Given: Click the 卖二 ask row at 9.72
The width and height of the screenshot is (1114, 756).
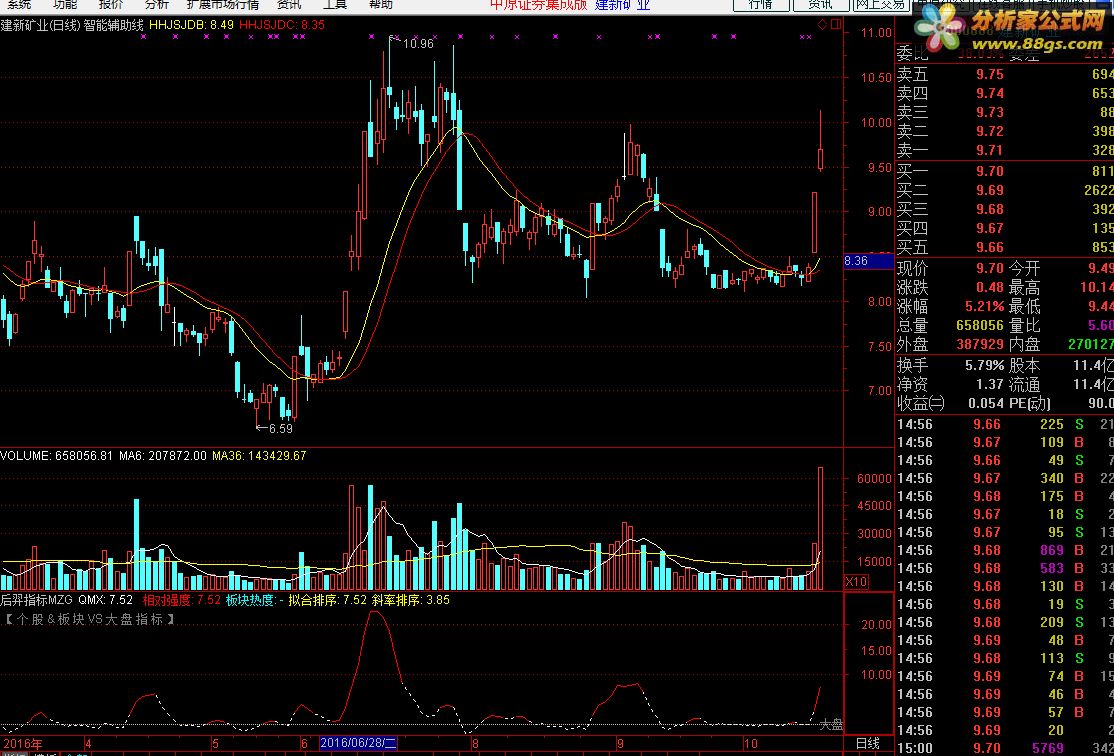Looking at the screenshot, I should click(1005, 131).
